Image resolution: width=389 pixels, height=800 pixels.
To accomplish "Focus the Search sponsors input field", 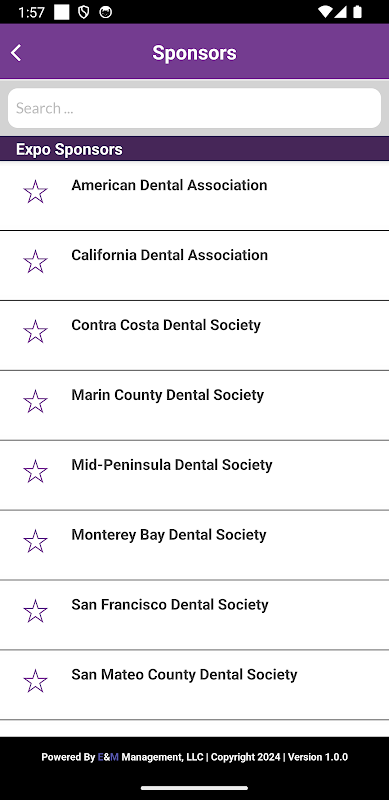I will pyautogui.click(x=194, y=108).
